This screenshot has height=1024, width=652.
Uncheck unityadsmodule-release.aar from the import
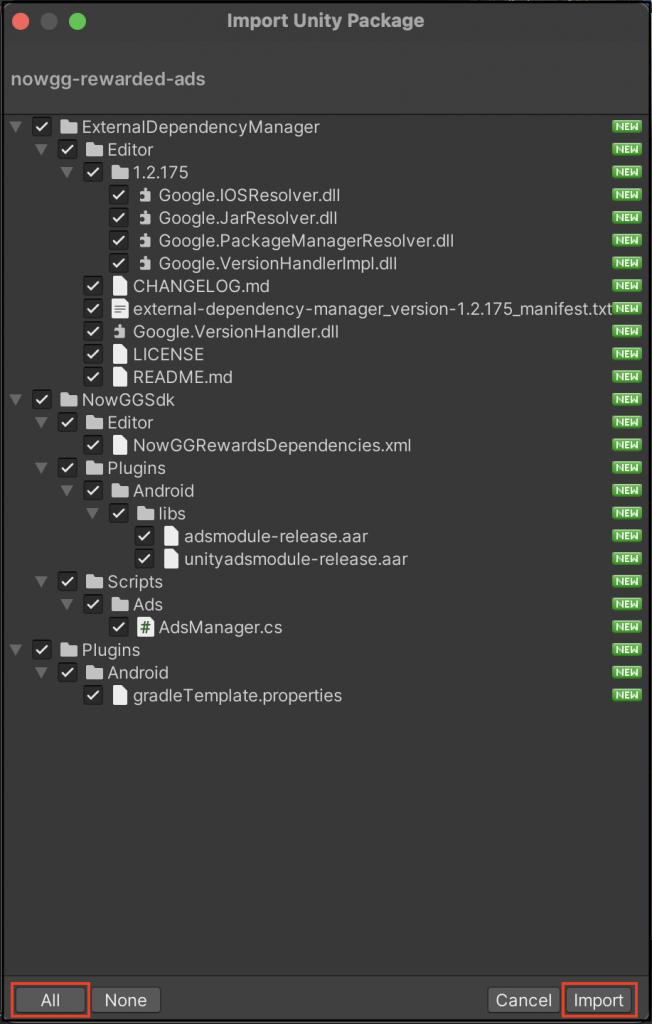point(145,559)
